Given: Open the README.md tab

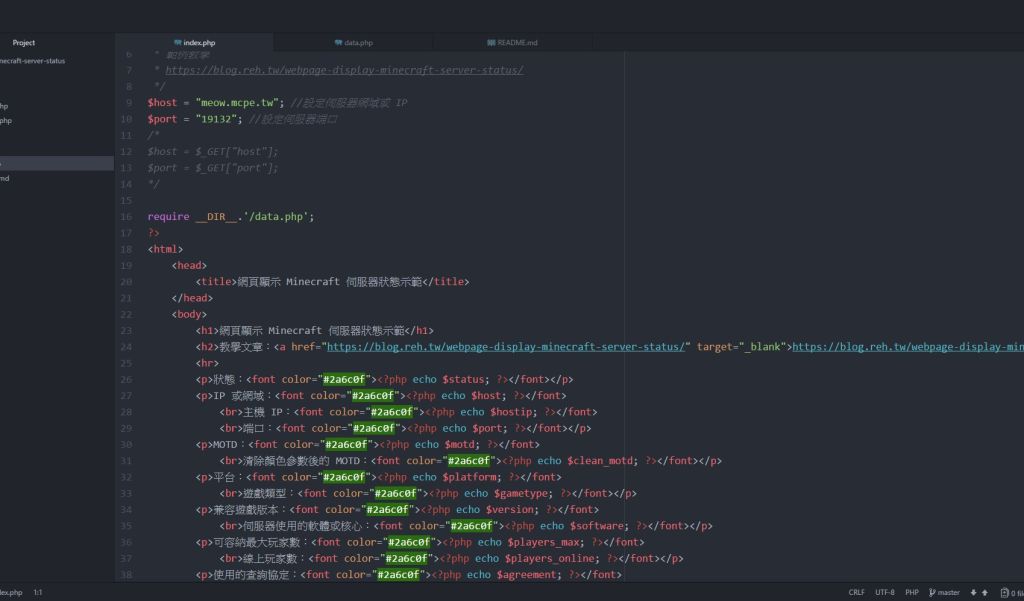Looking at the screenshot, I should click(517, 43).
